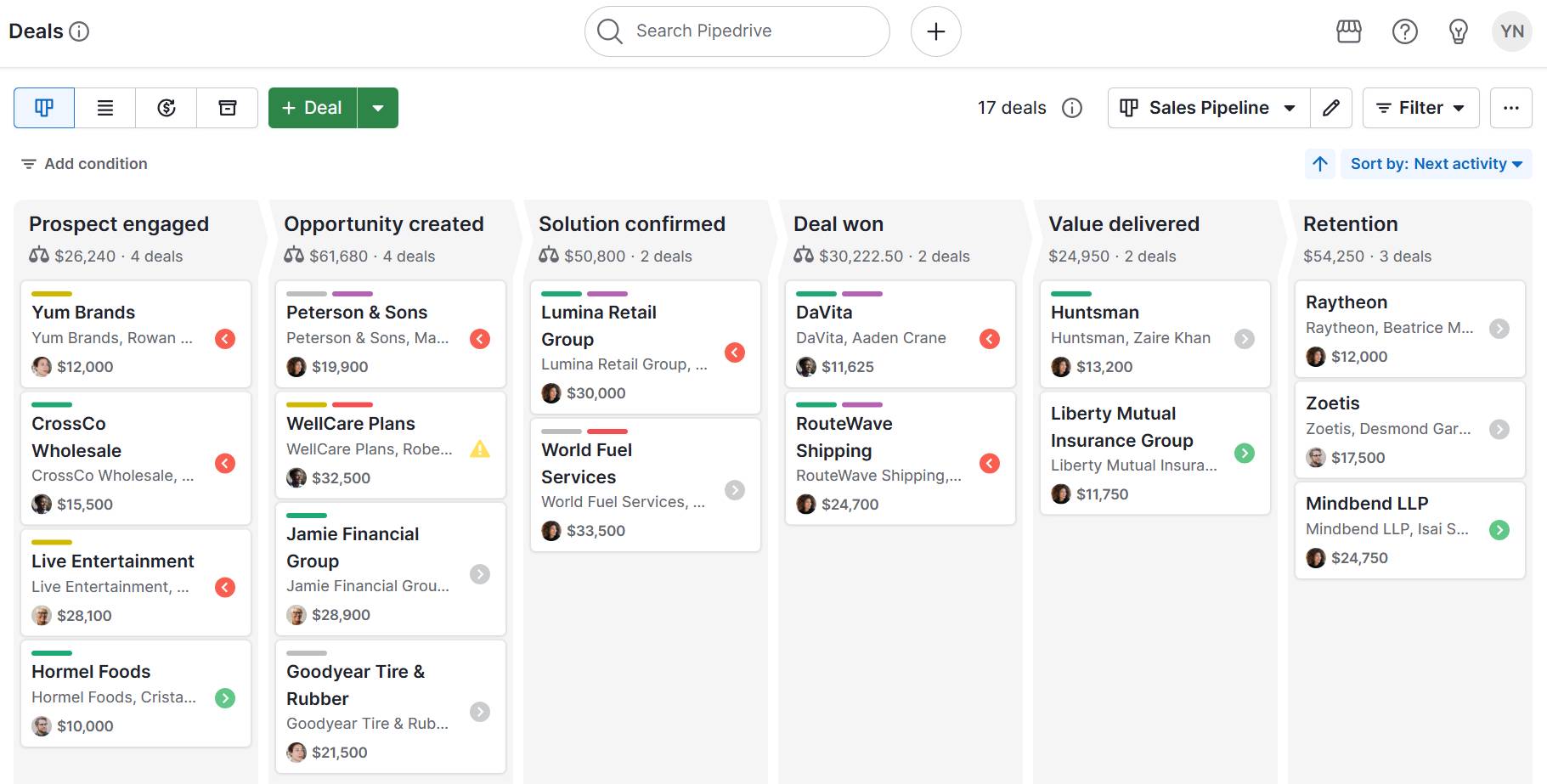
Task: Click the overdue activity icon on DaVita
Action: (x=990, y=339)
